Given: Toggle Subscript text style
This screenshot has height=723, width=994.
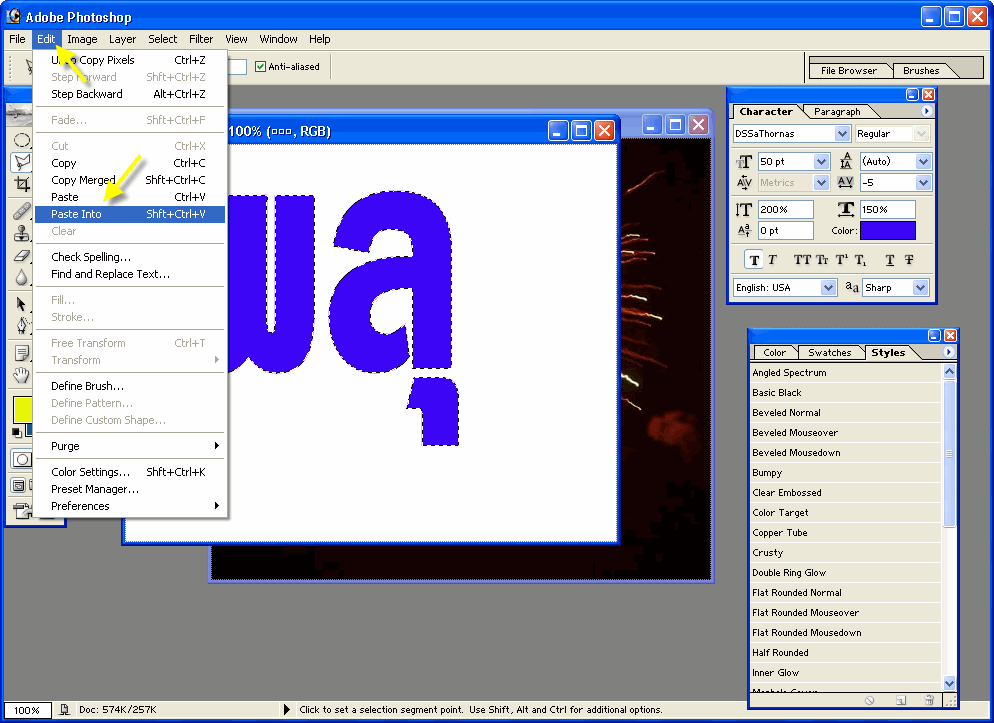Looking at the screenshot, I should [x=860, y=260].
